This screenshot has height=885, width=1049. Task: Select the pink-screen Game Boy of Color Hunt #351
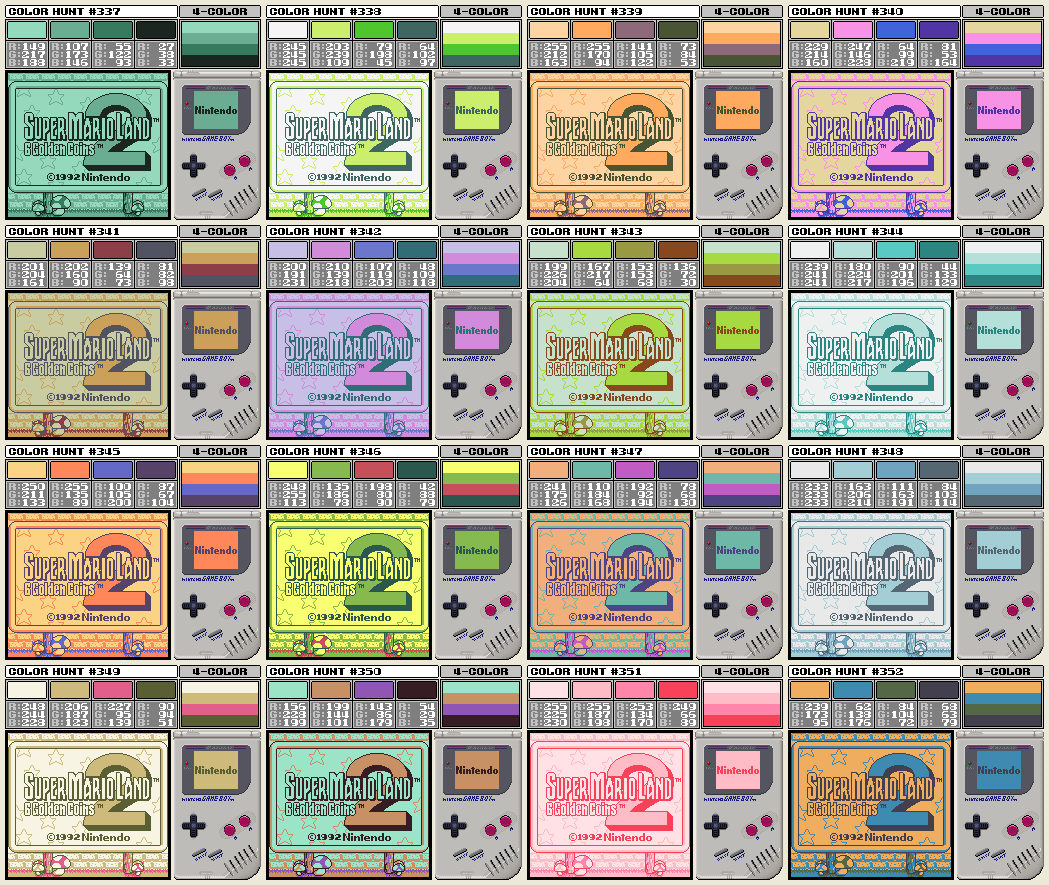(739, 805)
